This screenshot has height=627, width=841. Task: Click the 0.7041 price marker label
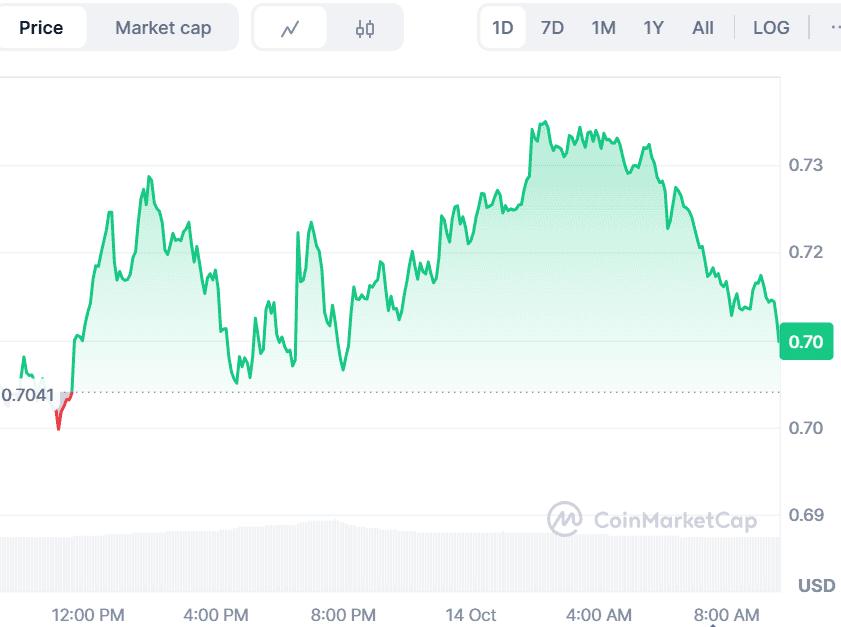point(30,396)
